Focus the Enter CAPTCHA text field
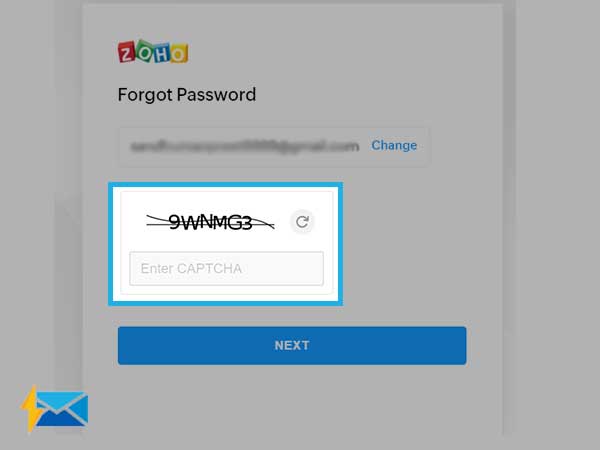The height and width of the screenshot is (450, 600). [227, 269]
